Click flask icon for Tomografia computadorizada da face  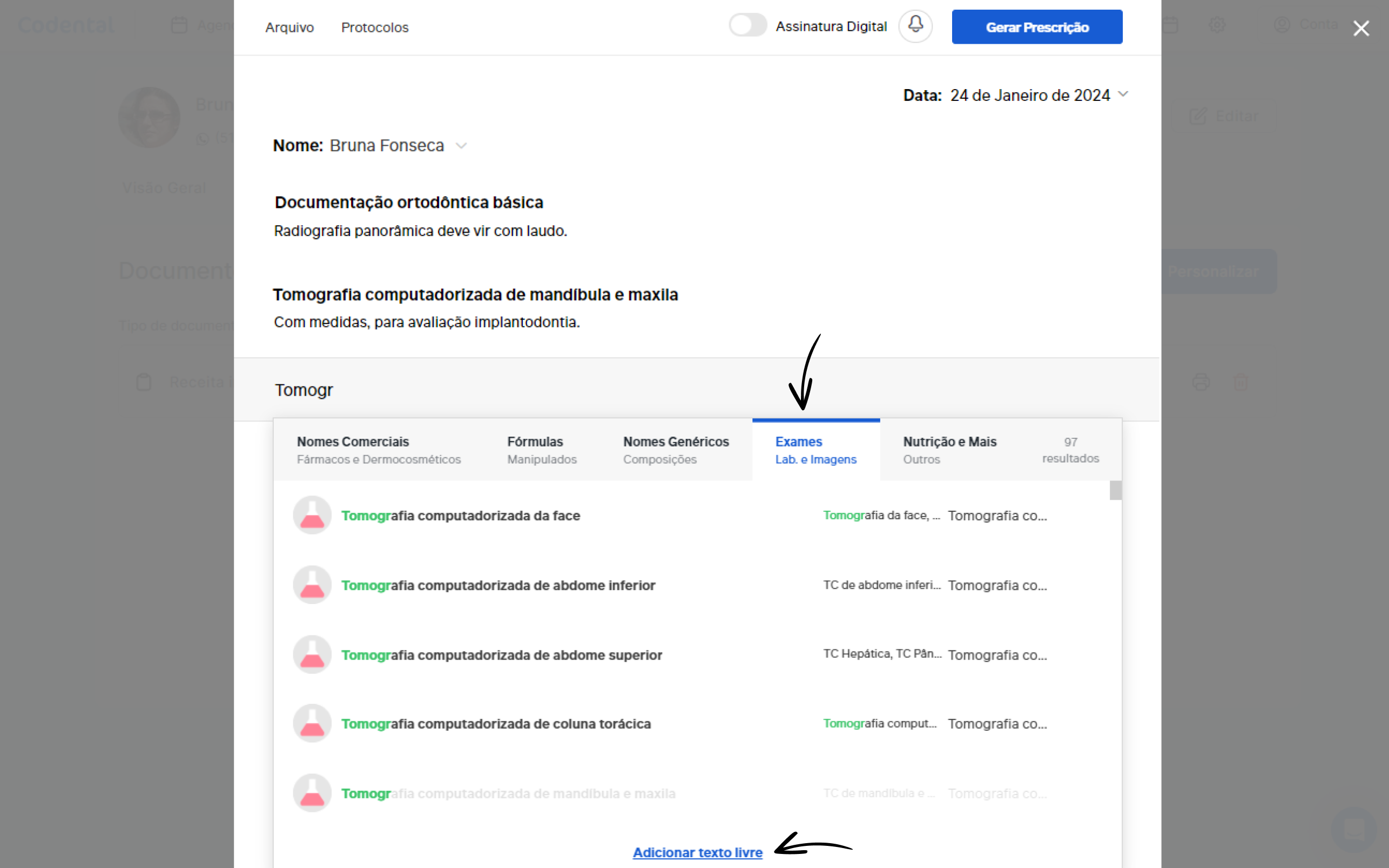coord(312,515)
